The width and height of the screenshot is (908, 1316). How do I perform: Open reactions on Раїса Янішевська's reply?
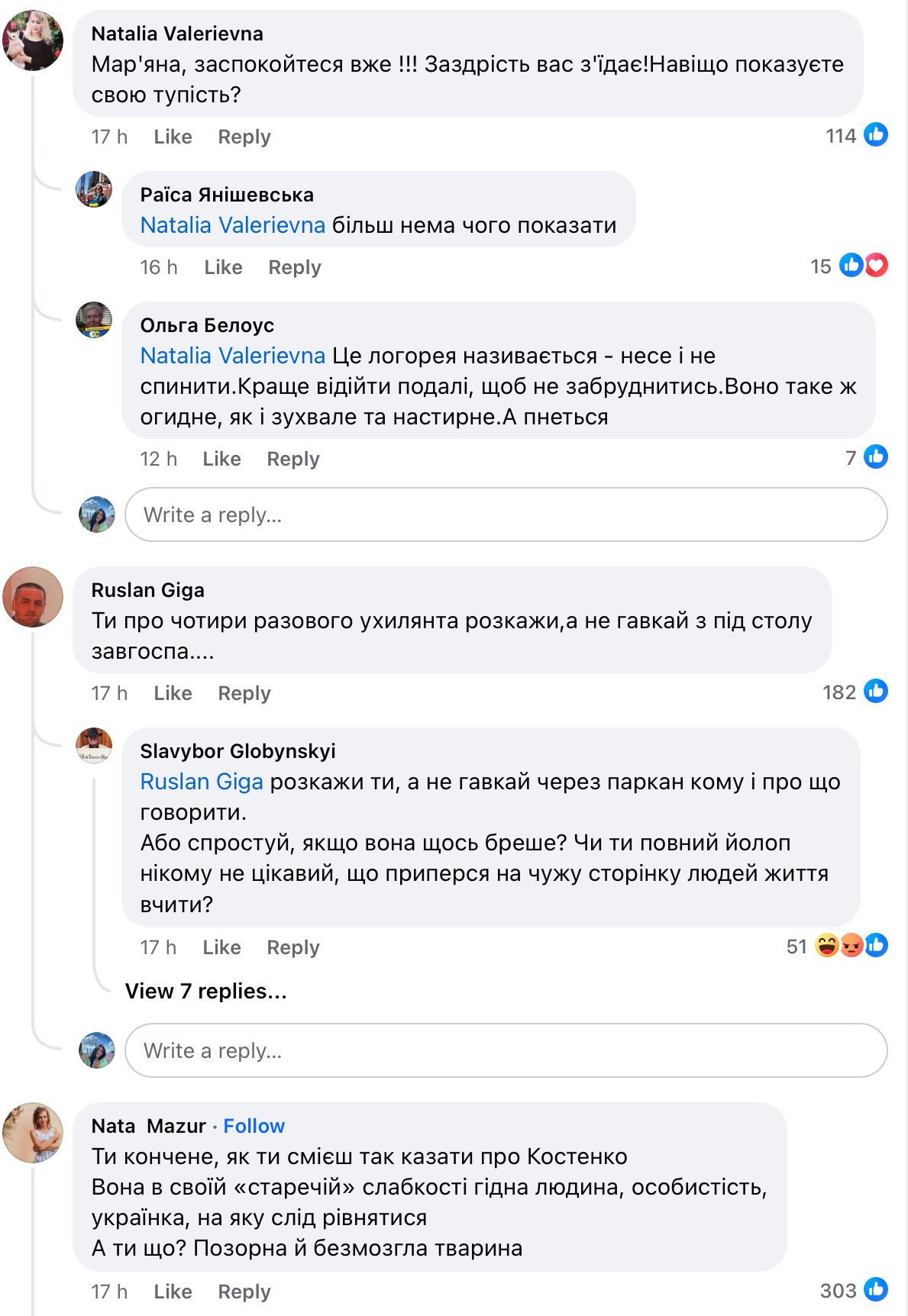coord(863,266)
